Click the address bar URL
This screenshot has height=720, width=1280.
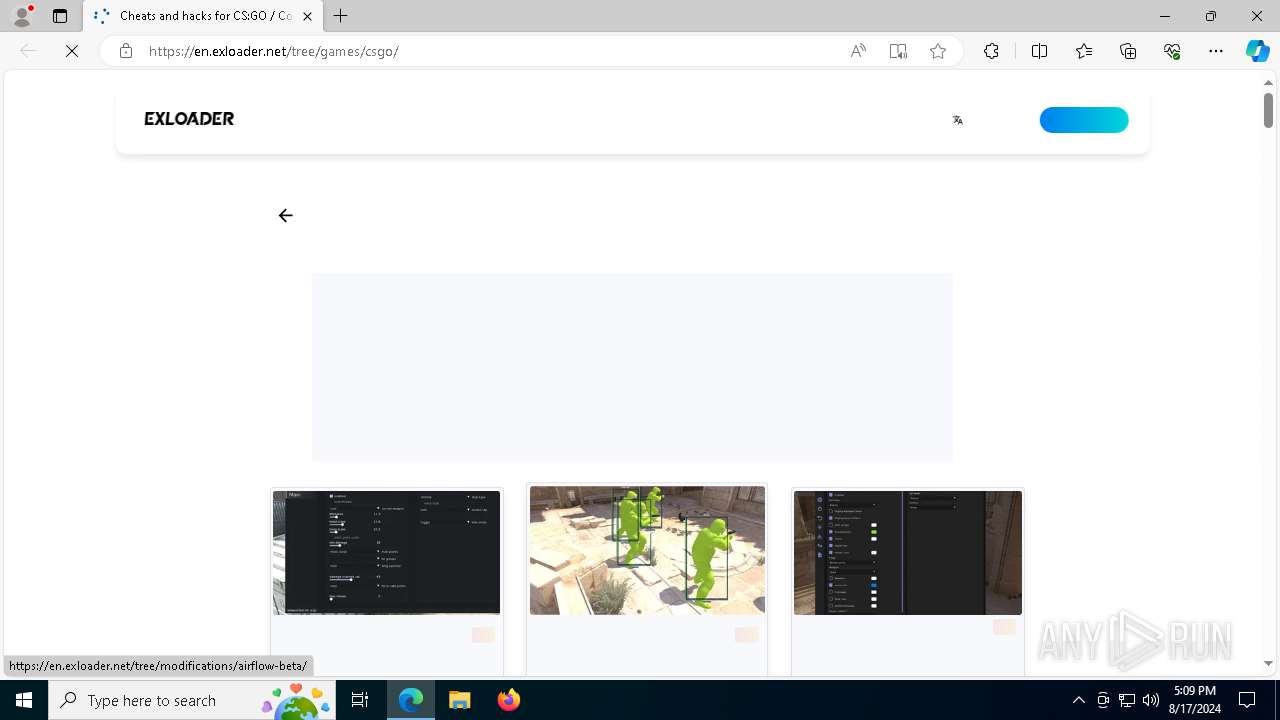tap(274, 51)
